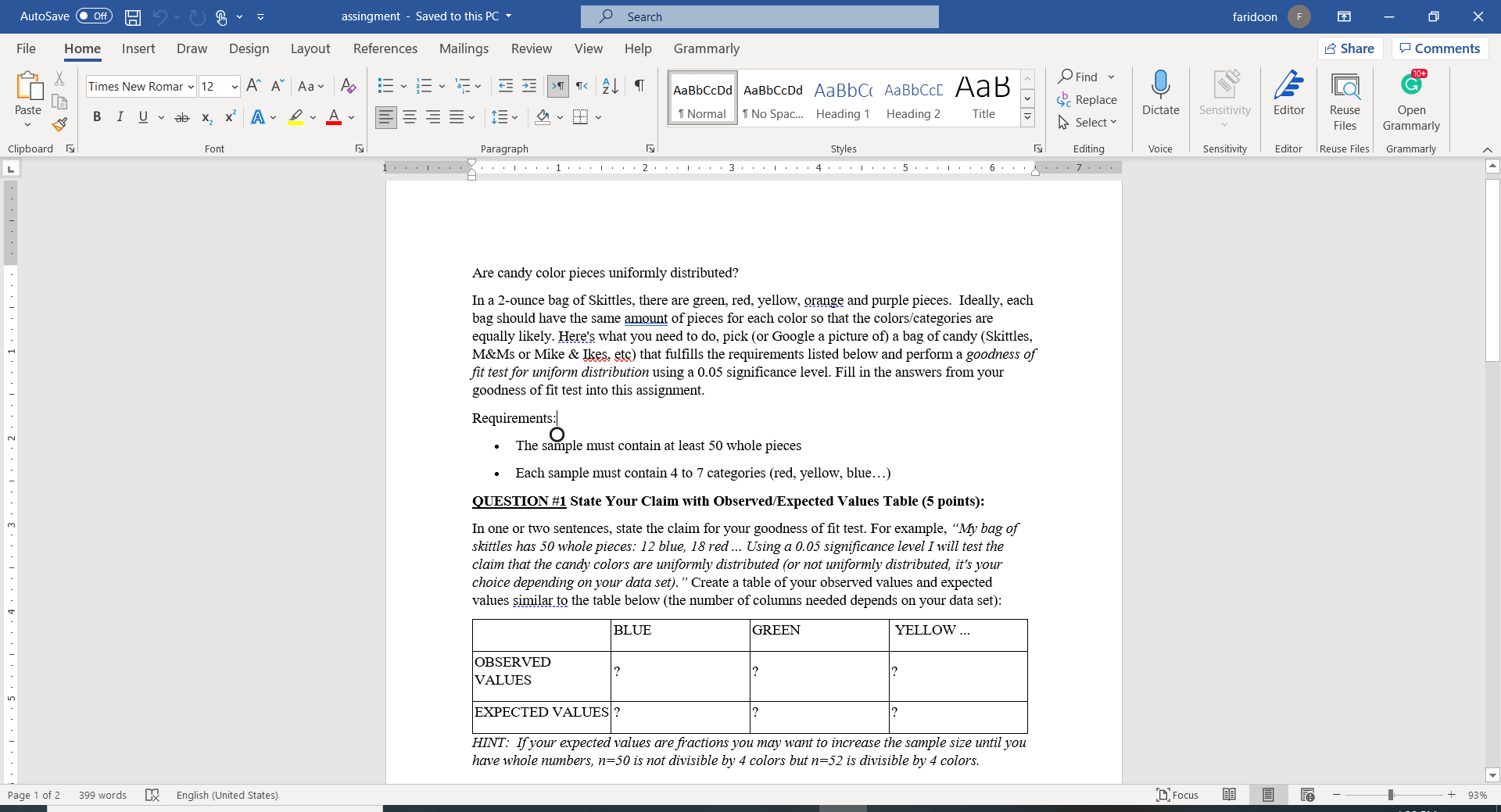Open Reuse Files panel

(x=1345, y=102)
